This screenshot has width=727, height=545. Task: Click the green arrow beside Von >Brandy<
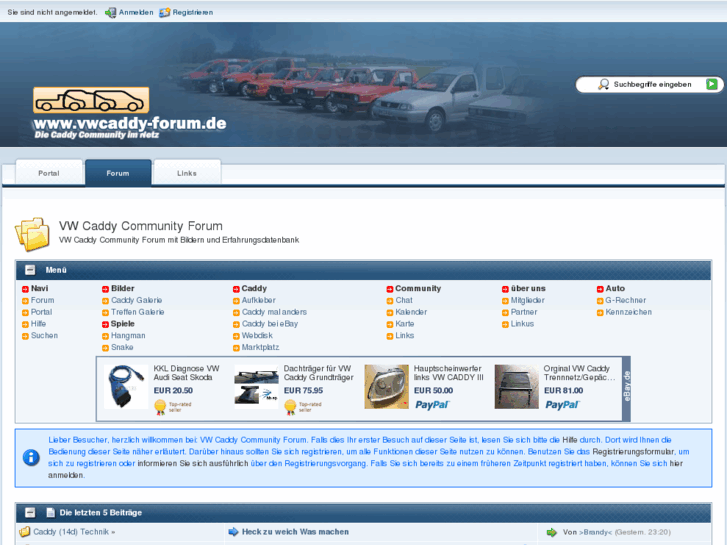click(552, 532)
